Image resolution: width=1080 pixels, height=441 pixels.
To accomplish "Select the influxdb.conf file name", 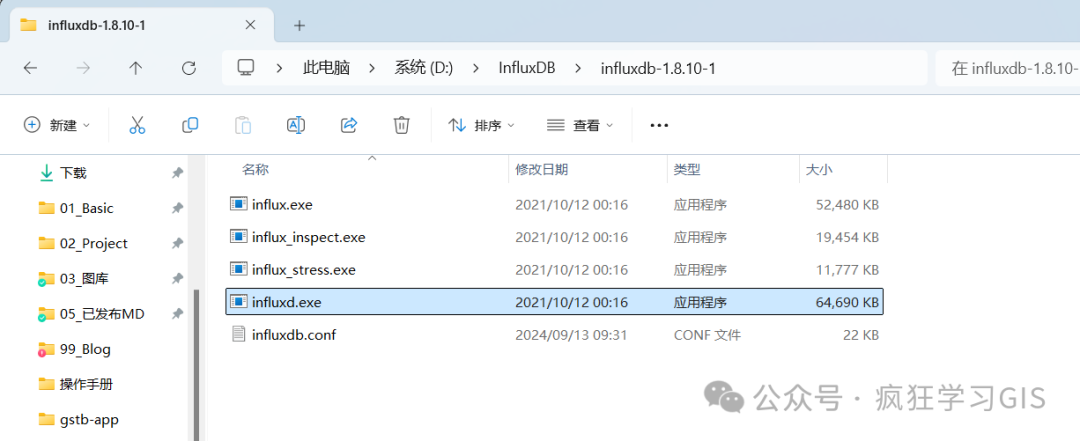I will pos(294,335).
